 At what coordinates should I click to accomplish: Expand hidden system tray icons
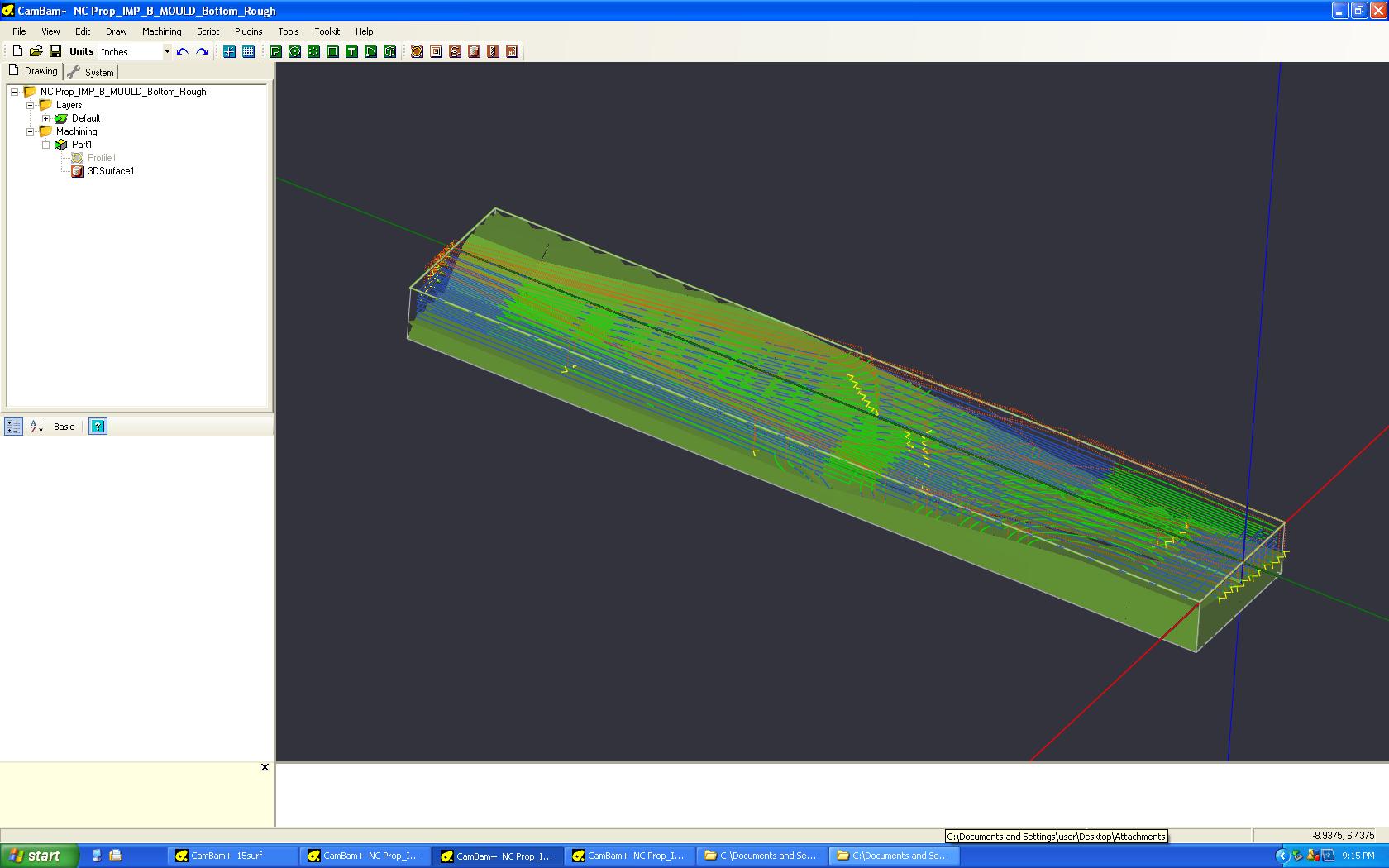[1282, 856]
